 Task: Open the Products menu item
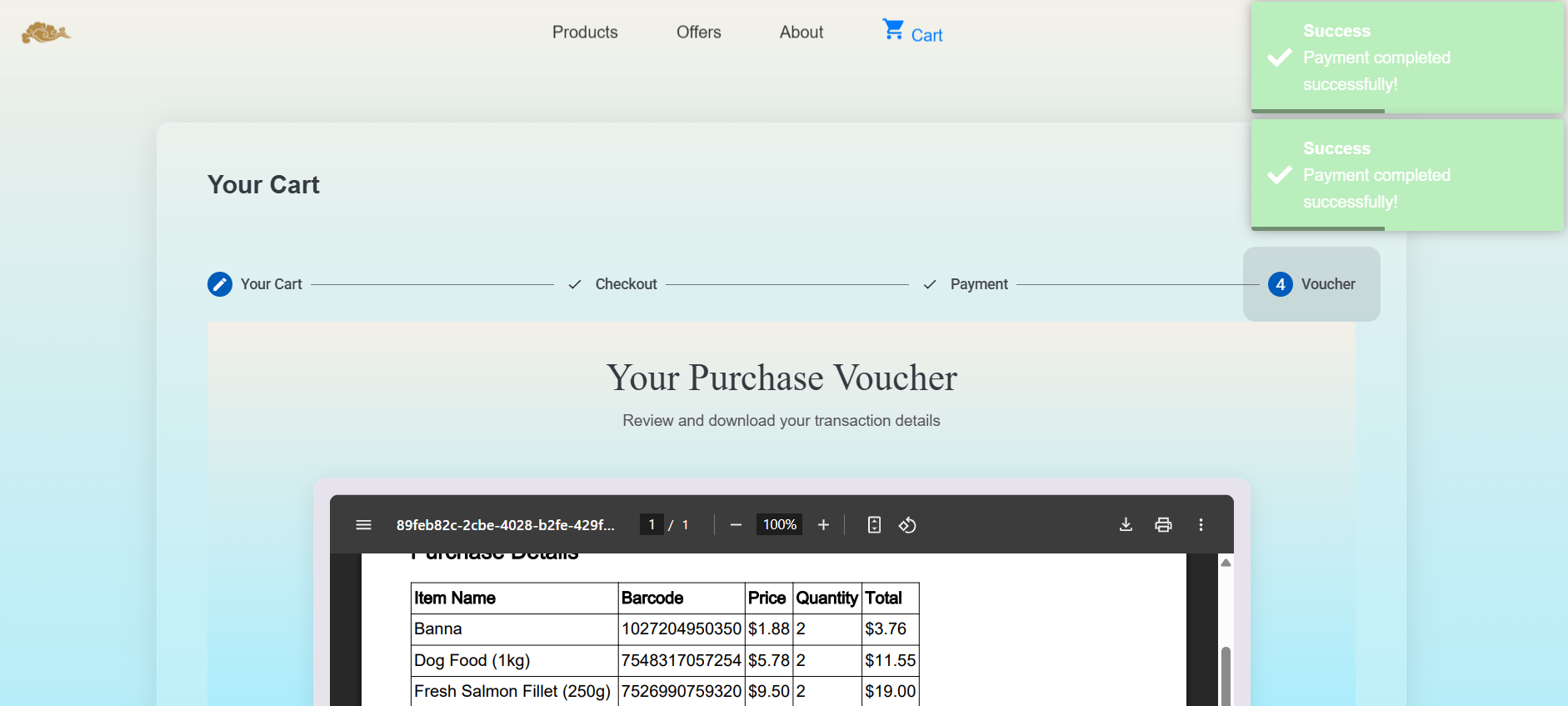585,33
